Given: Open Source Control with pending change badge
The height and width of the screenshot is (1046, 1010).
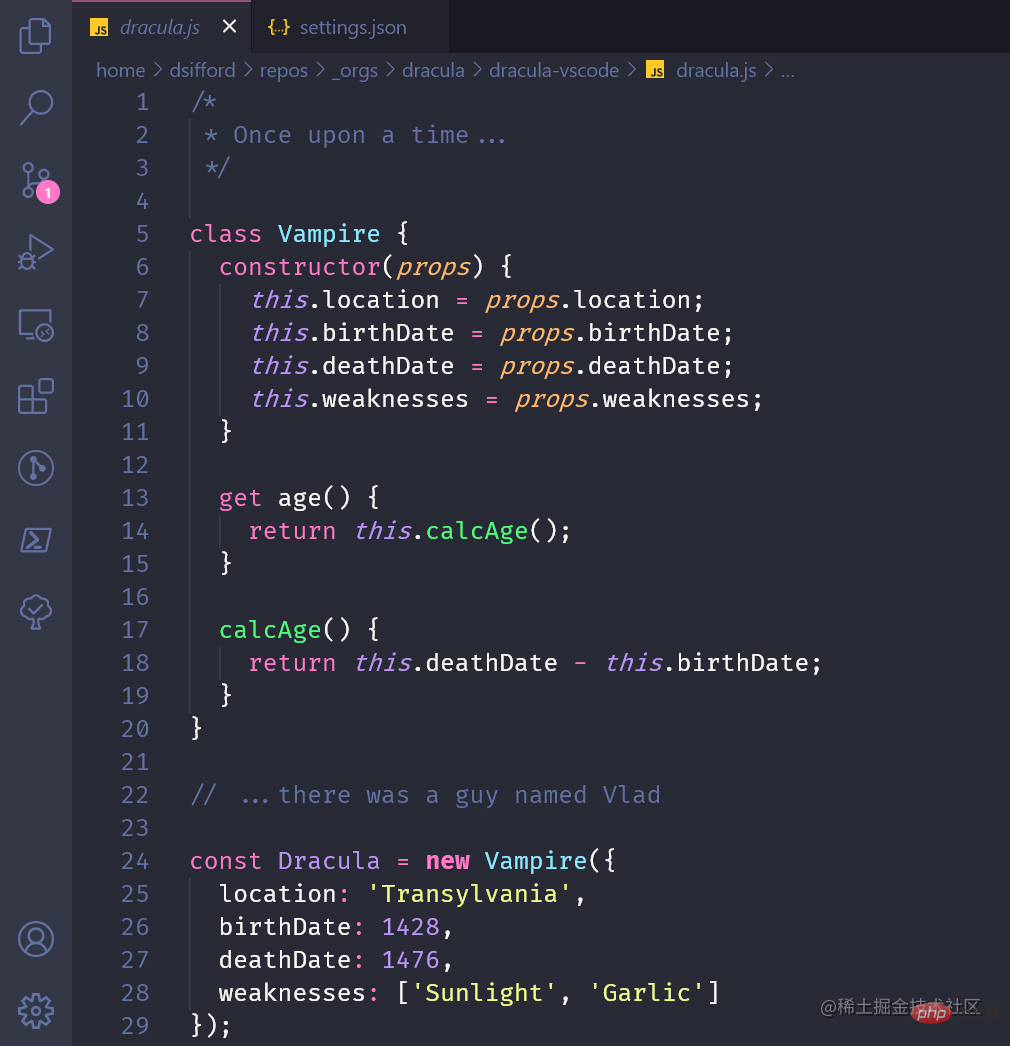Looking at the screenshot, I should [36, 181].
